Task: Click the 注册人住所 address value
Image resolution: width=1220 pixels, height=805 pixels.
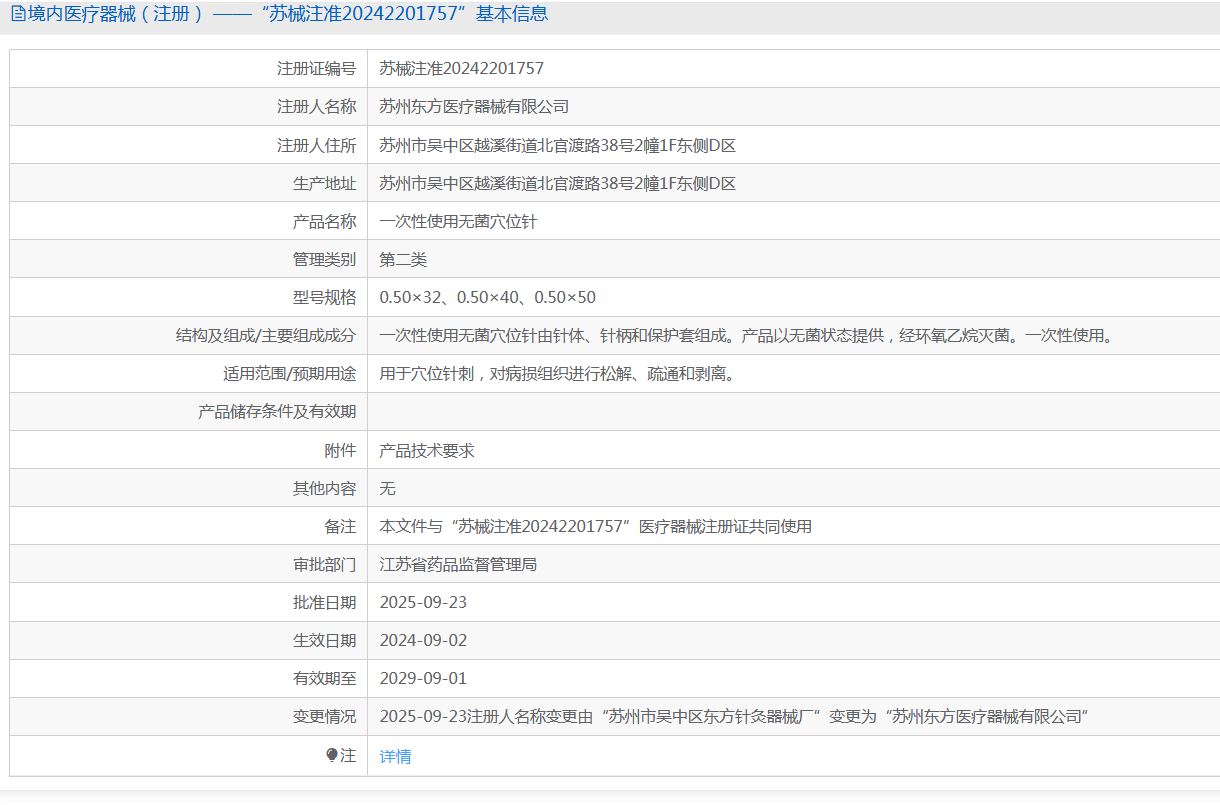Action: point(558,145)
